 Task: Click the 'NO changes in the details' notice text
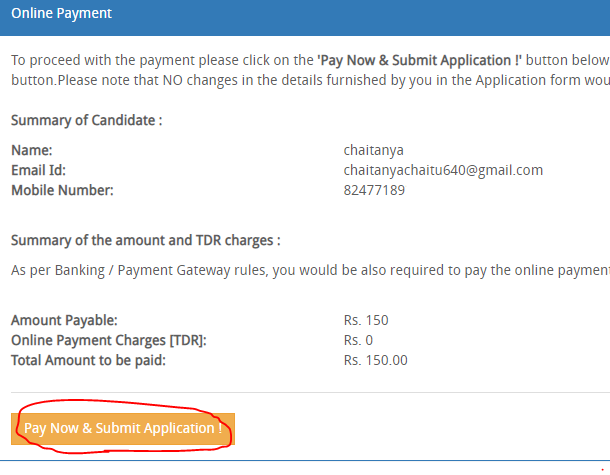click(x=243, y=81)
